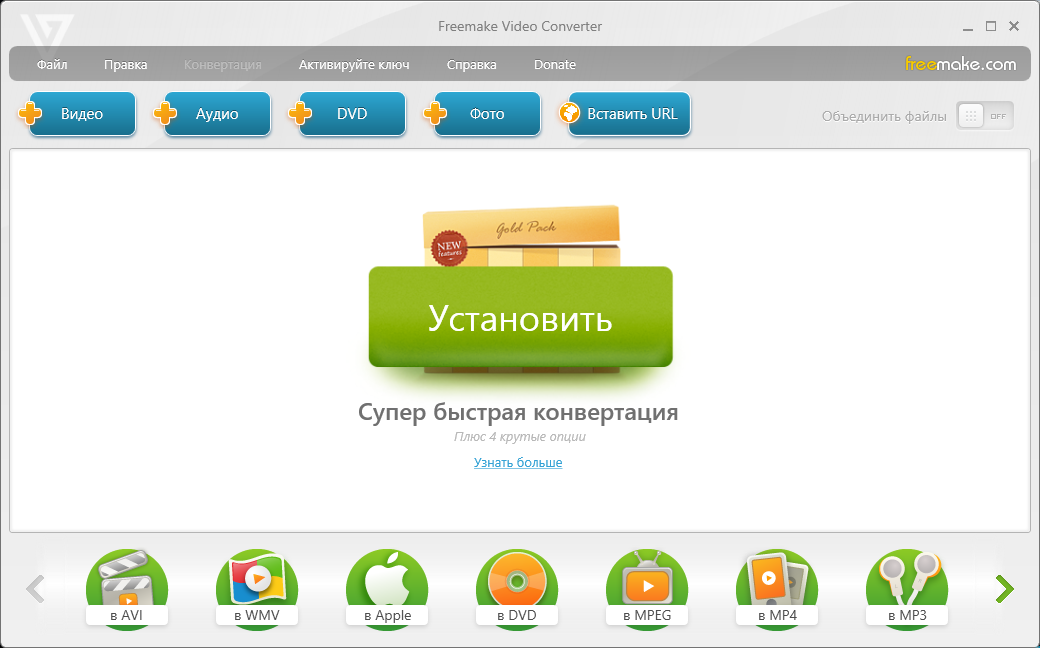Show previous formats with left arrow
This screenshot has height=648, width=1040.
pos(35,588)
